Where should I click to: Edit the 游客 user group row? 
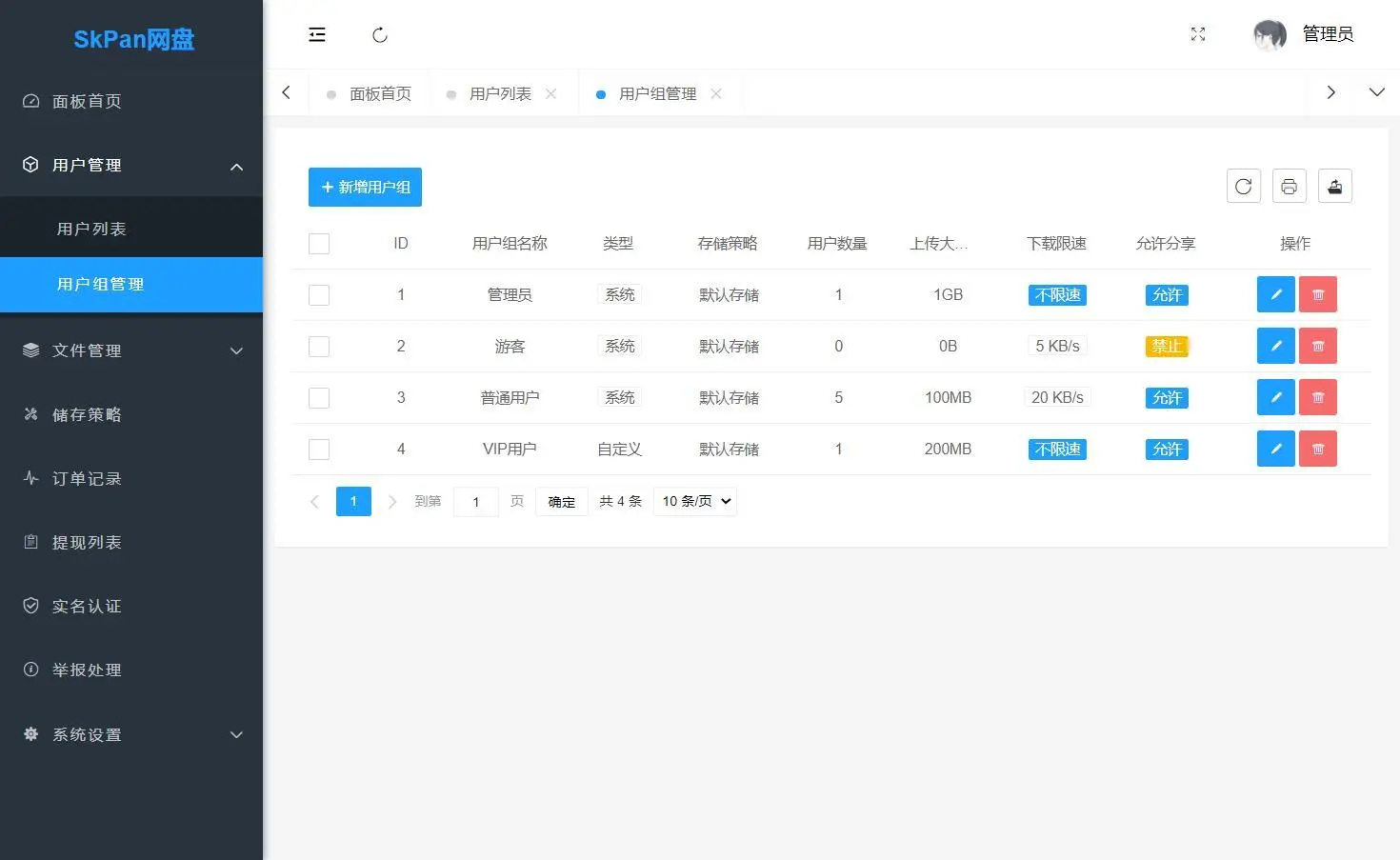1275,347
